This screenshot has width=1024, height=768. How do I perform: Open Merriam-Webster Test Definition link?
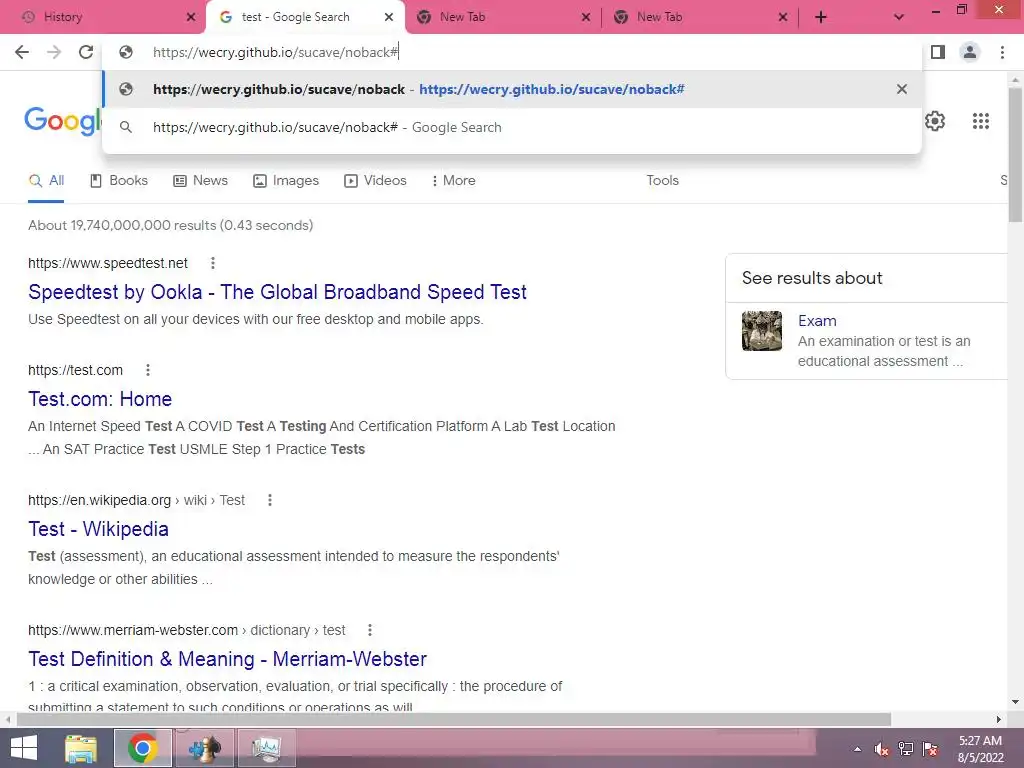point(227,659)
